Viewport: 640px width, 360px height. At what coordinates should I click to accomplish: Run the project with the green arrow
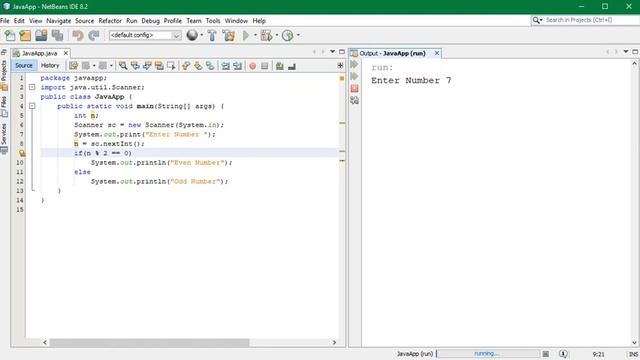tap(246, 36)
